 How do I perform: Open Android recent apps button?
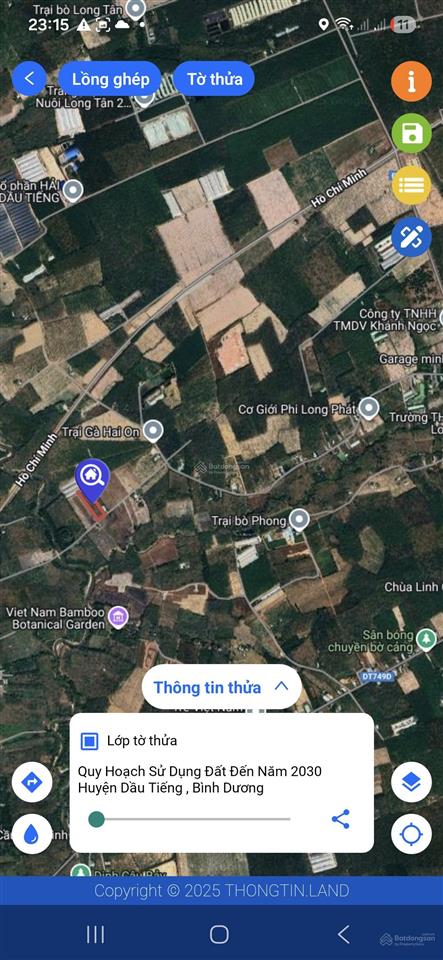[95, 934]
